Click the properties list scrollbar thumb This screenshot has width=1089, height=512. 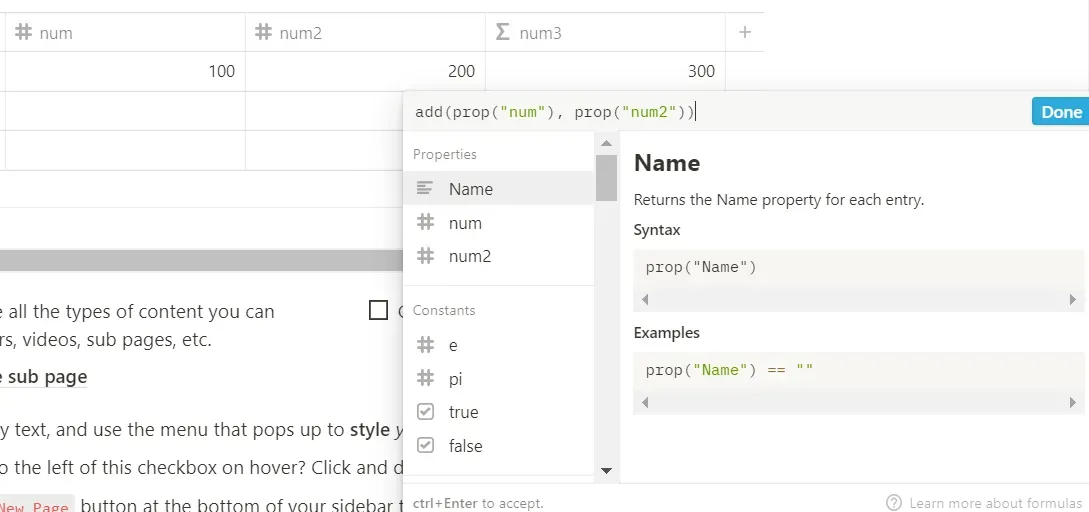pos(606,178)
